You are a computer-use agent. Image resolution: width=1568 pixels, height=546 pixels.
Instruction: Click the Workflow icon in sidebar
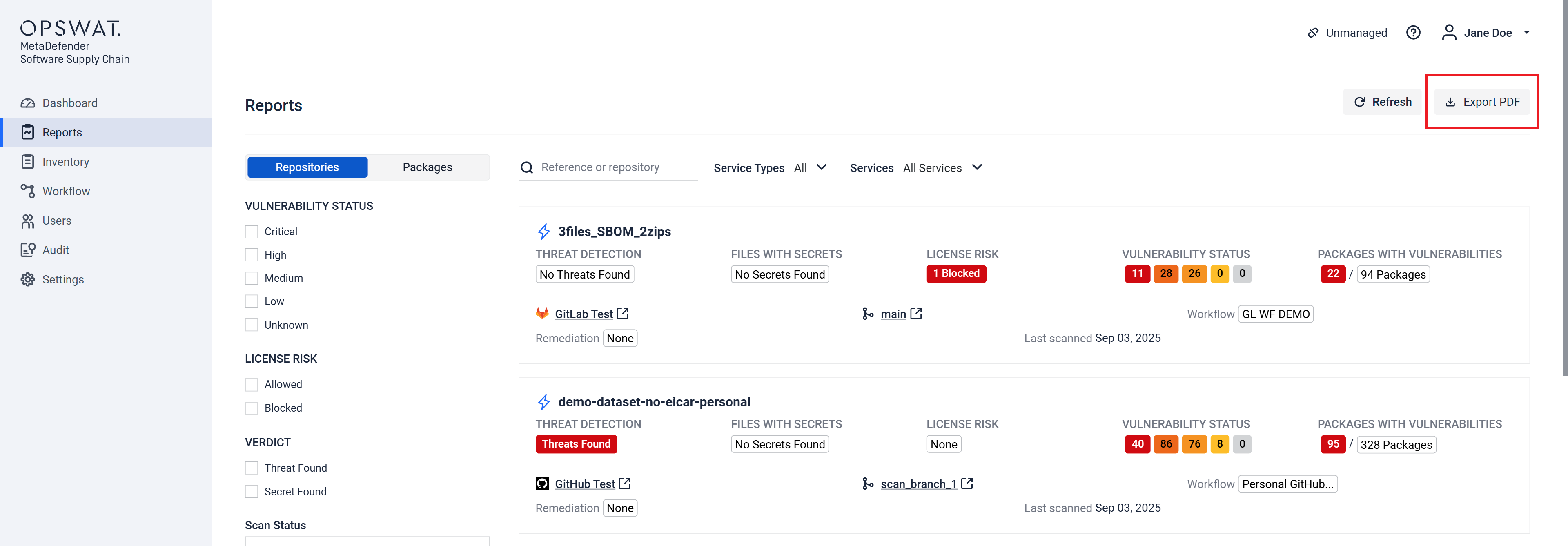tap(27, 191)
